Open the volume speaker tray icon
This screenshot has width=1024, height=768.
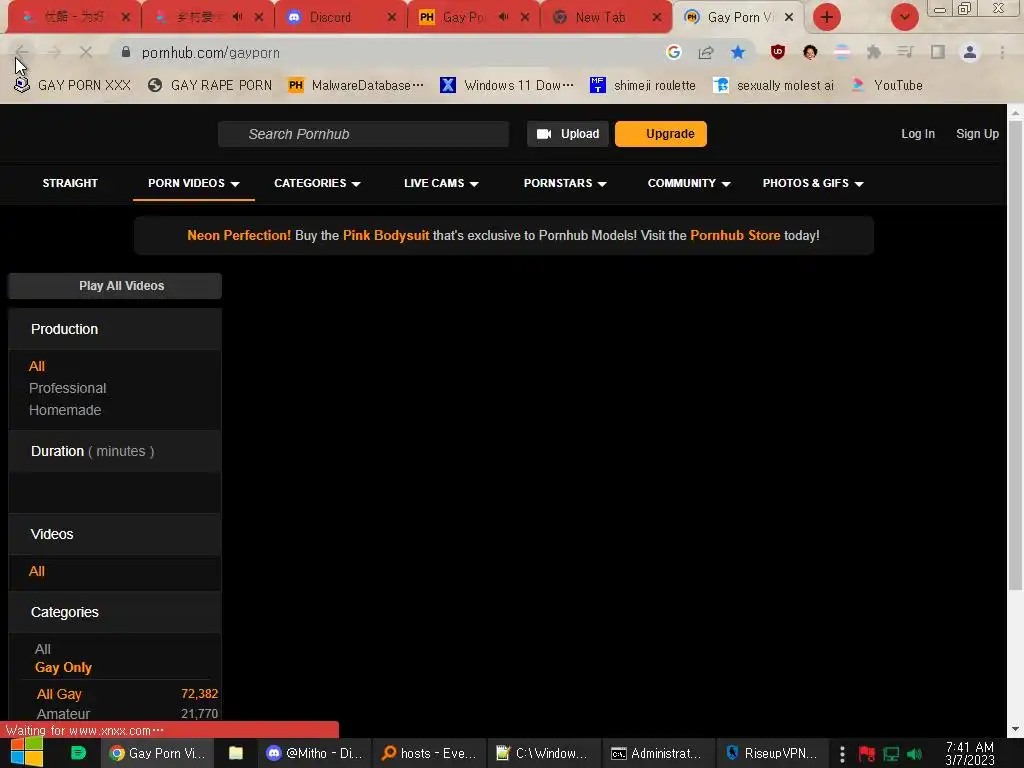[x=914, y=754]
